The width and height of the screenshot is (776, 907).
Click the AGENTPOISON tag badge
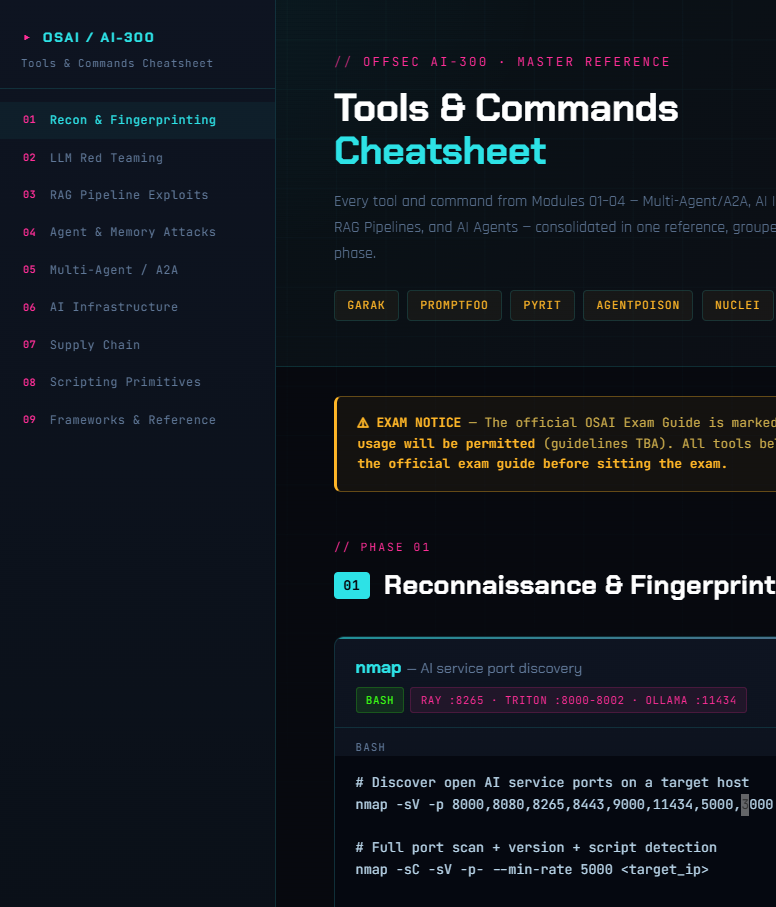point(638,305)
